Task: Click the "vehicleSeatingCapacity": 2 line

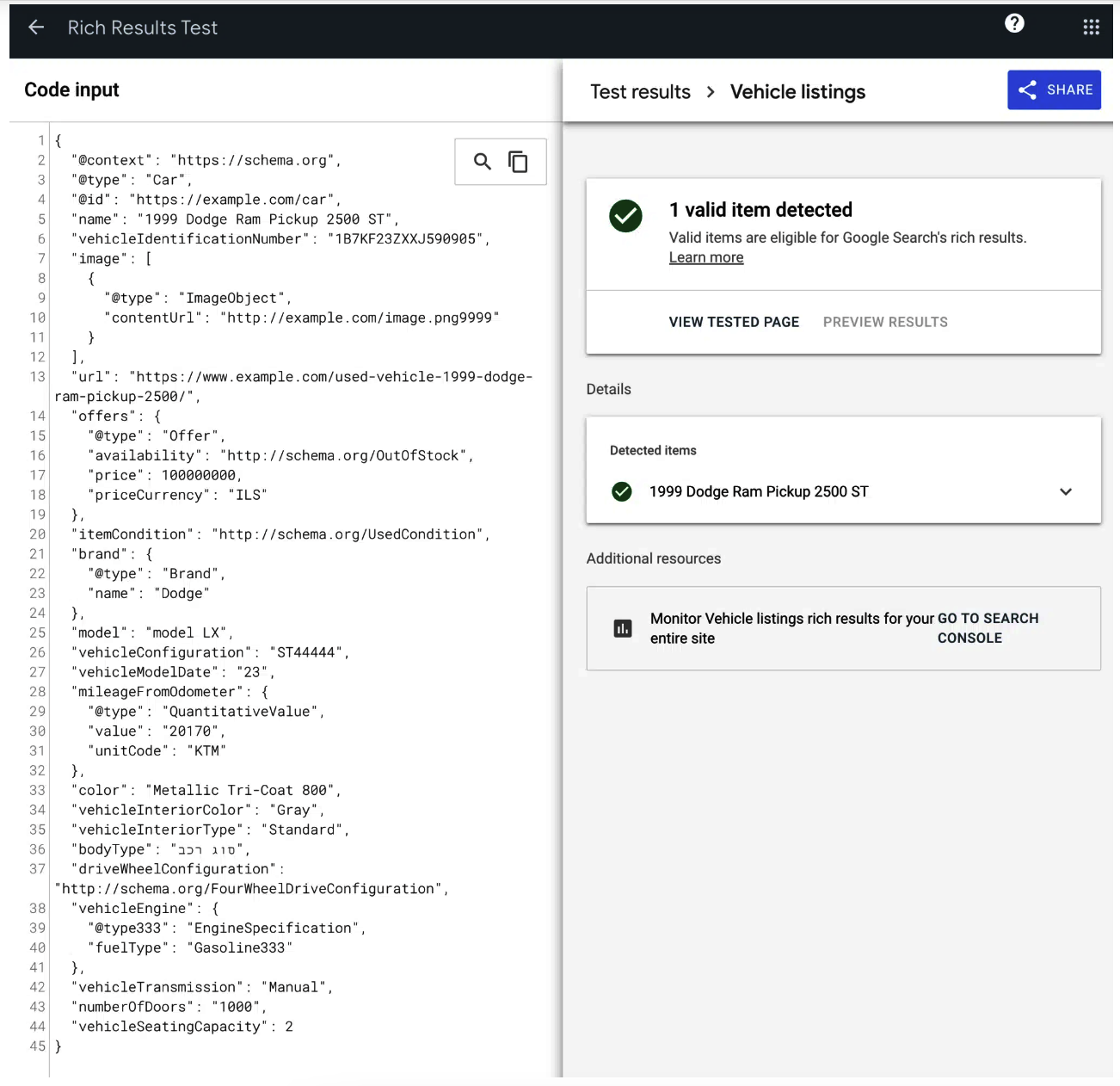Action: point(182,1027)
